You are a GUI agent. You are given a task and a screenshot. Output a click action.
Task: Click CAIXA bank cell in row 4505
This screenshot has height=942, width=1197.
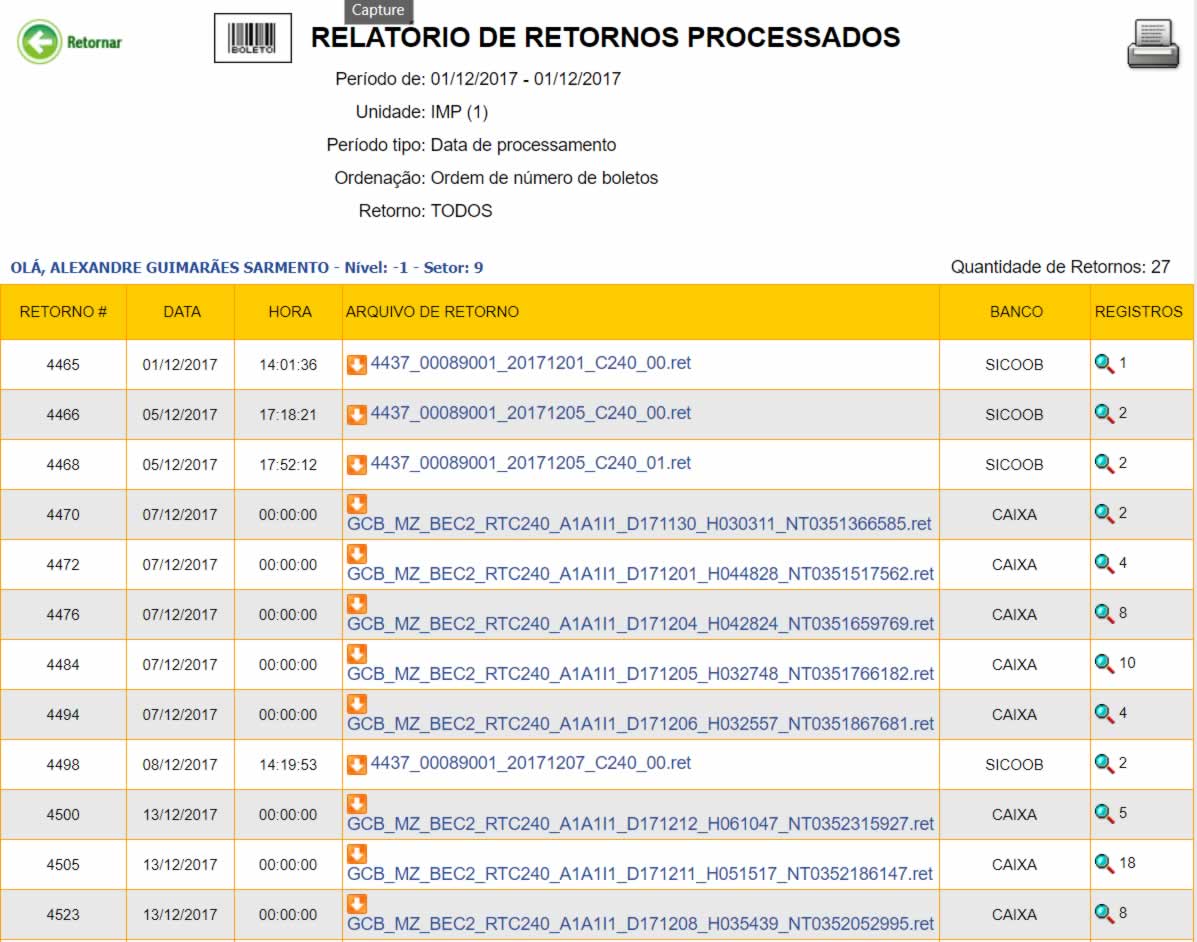pyautogui.click(x=1014, y=865)
